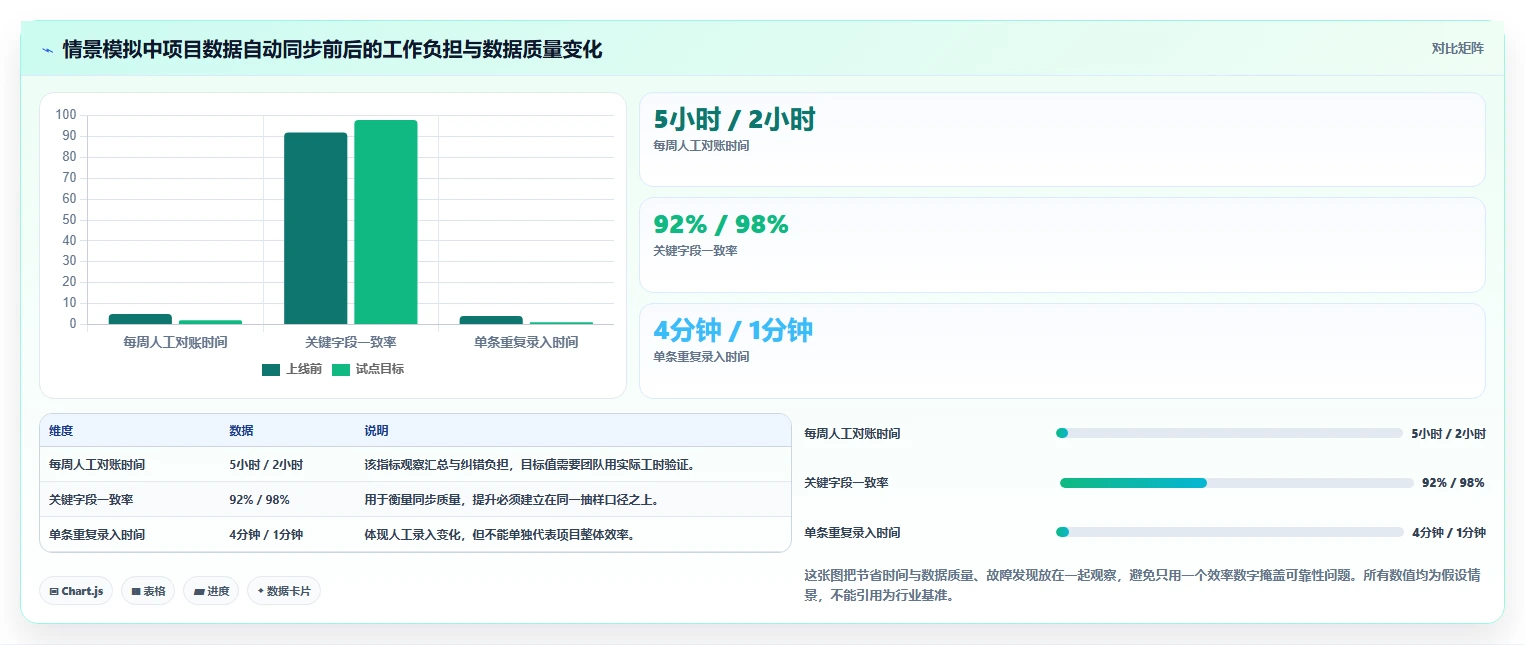Select the 进度 chip

tap(211, 591)
